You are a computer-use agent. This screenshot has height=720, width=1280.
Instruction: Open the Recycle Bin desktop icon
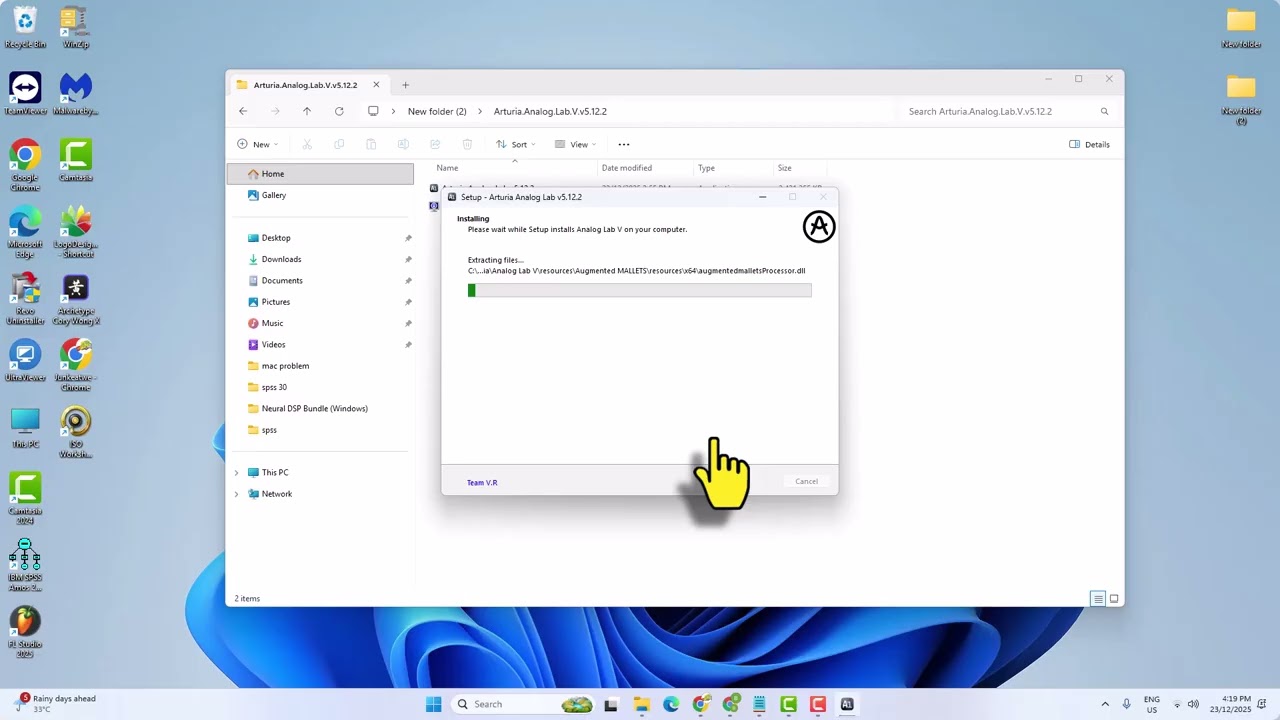point(25,27)
